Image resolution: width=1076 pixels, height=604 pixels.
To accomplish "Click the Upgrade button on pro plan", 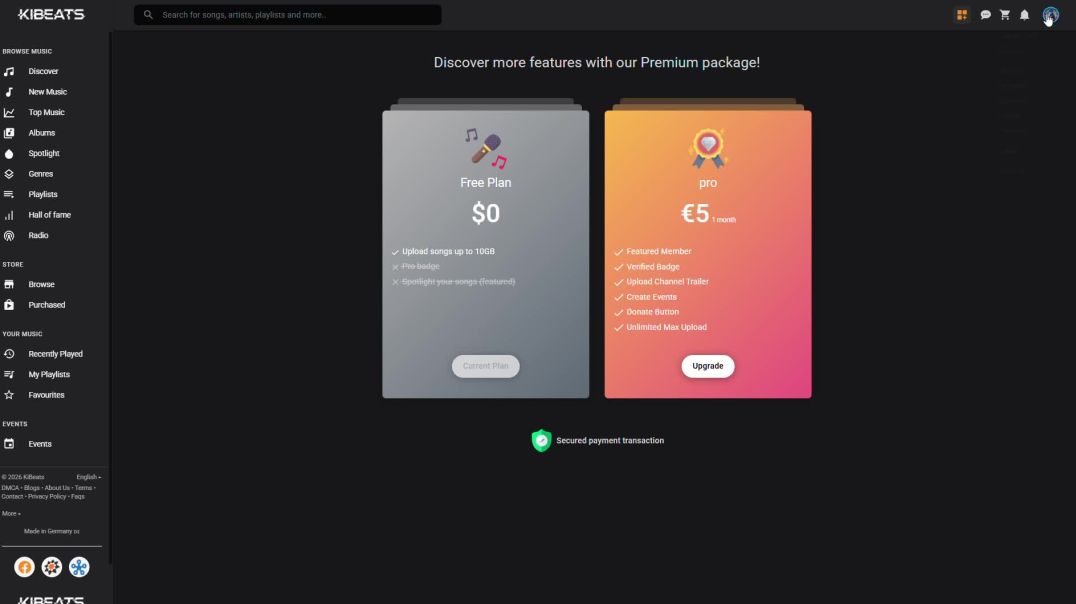I will click(x=708, y=366).
